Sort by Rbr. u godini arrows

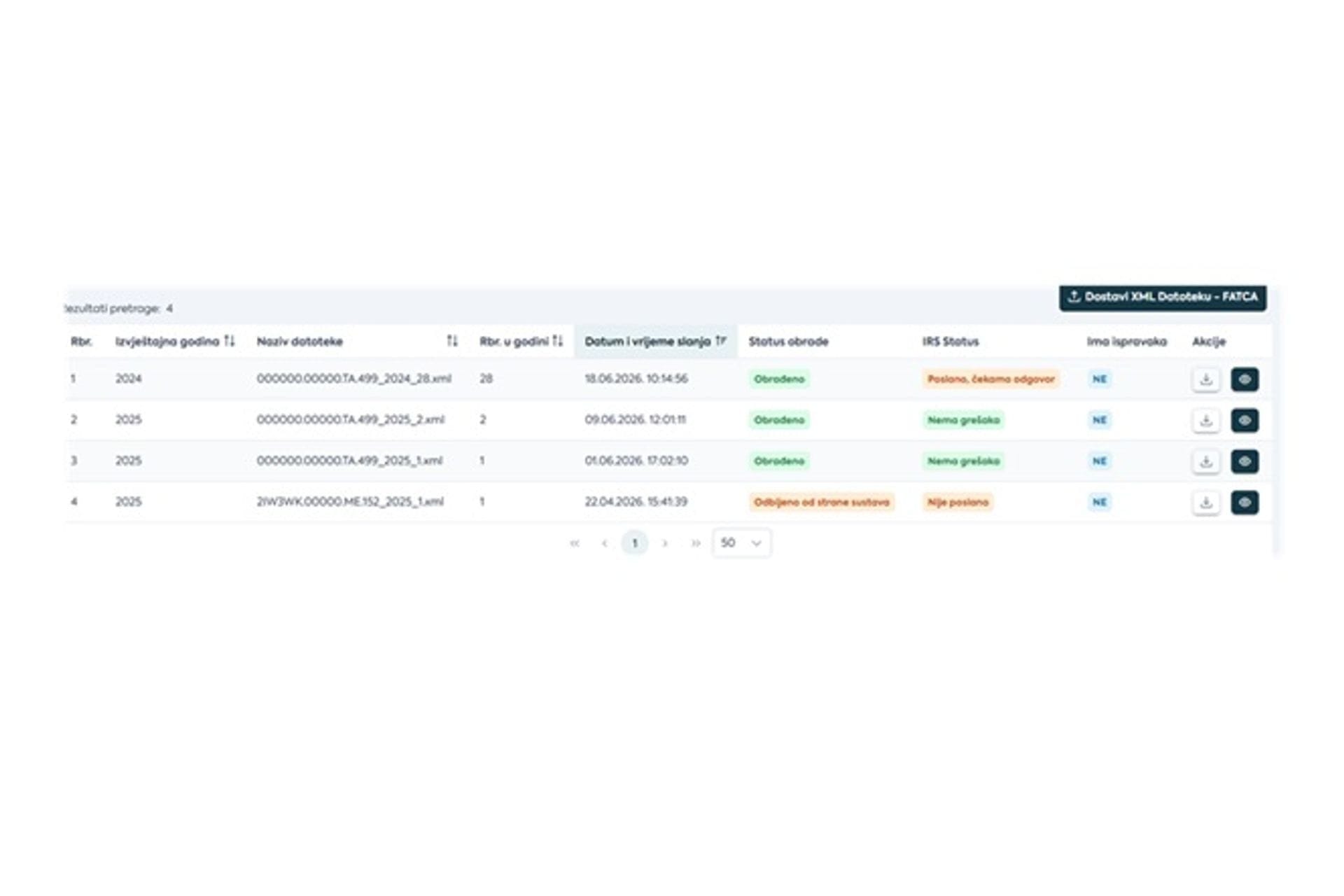(x=557, y=341)
